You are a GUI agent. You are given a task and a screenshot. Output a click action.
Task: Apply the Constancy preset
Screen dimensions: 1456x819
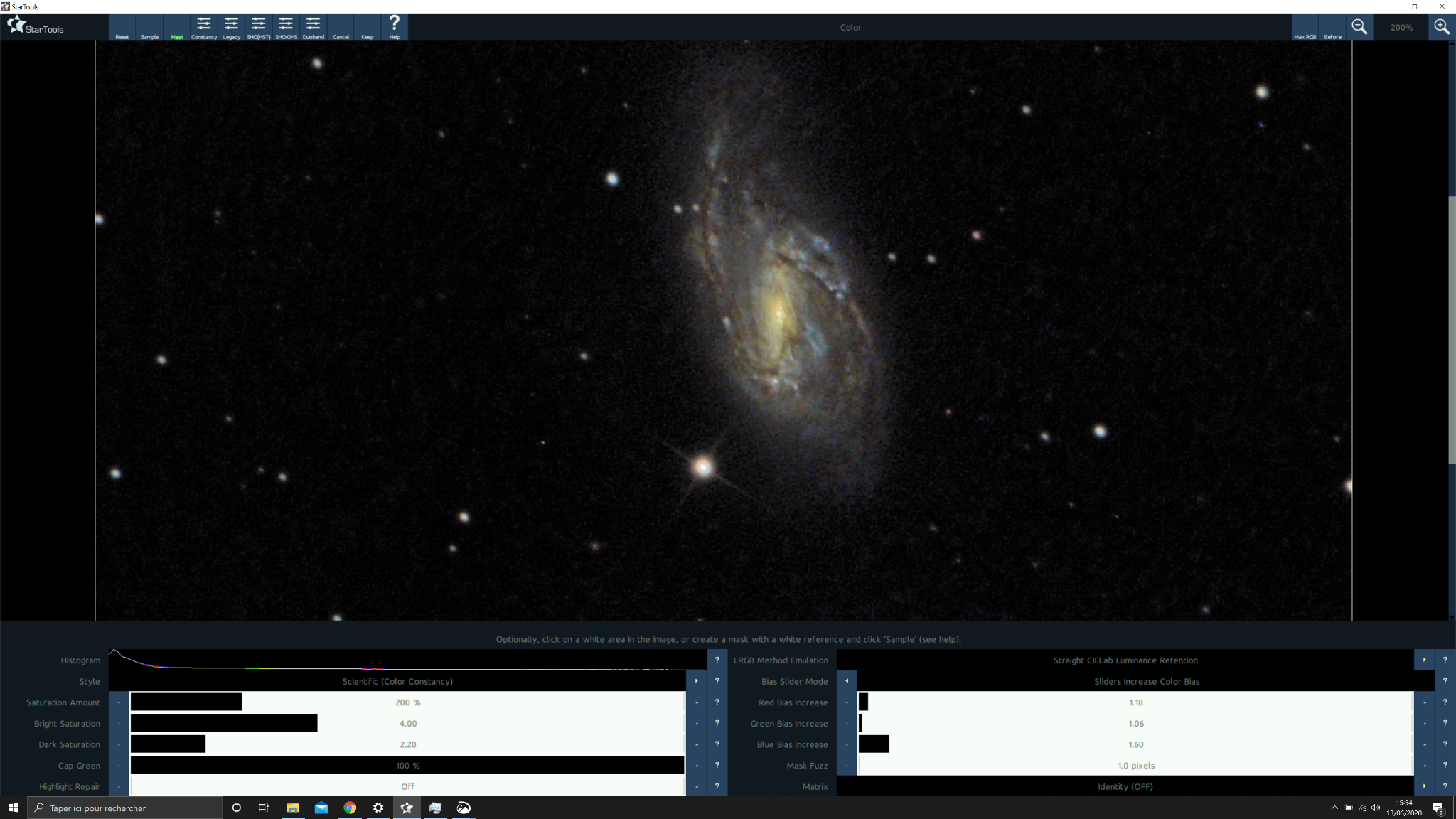(204, 27)
